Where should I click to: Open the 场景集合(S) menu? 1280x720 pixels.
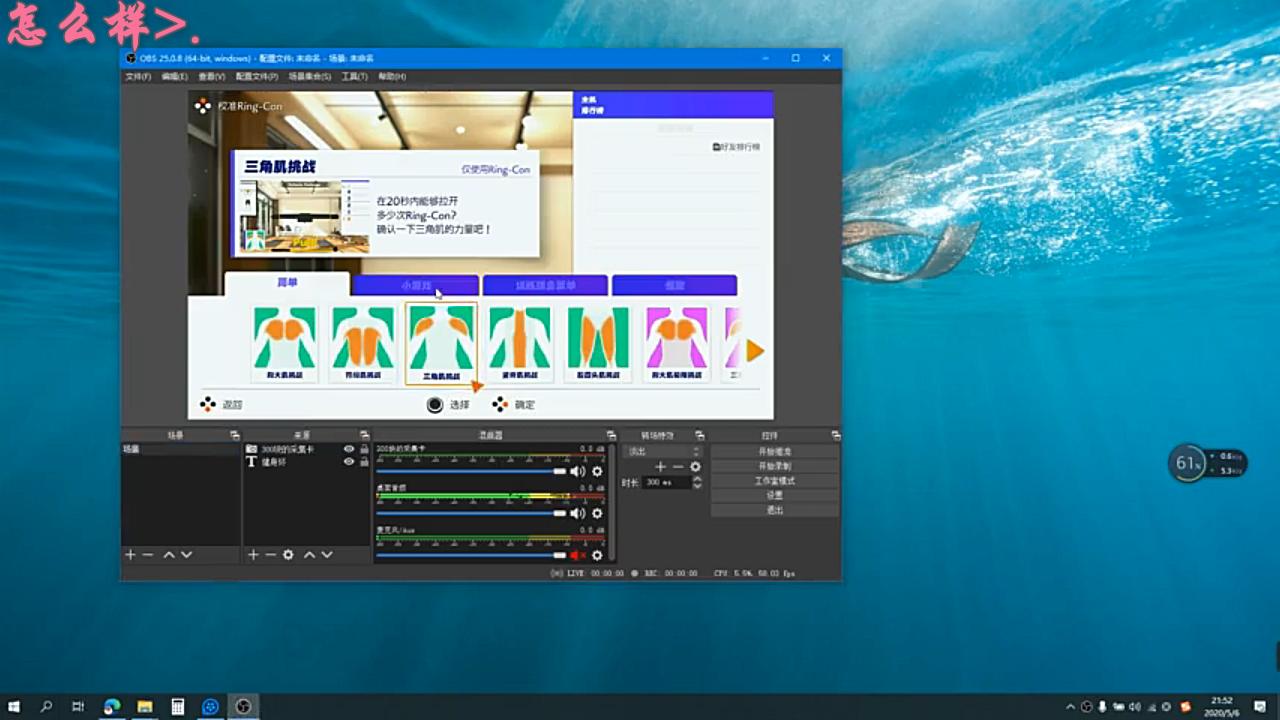(310, 77)
